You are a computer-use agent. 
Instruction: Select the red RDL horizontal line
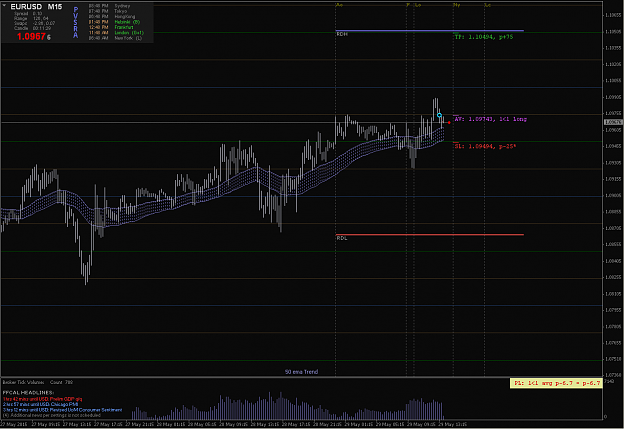coord(430,234)
